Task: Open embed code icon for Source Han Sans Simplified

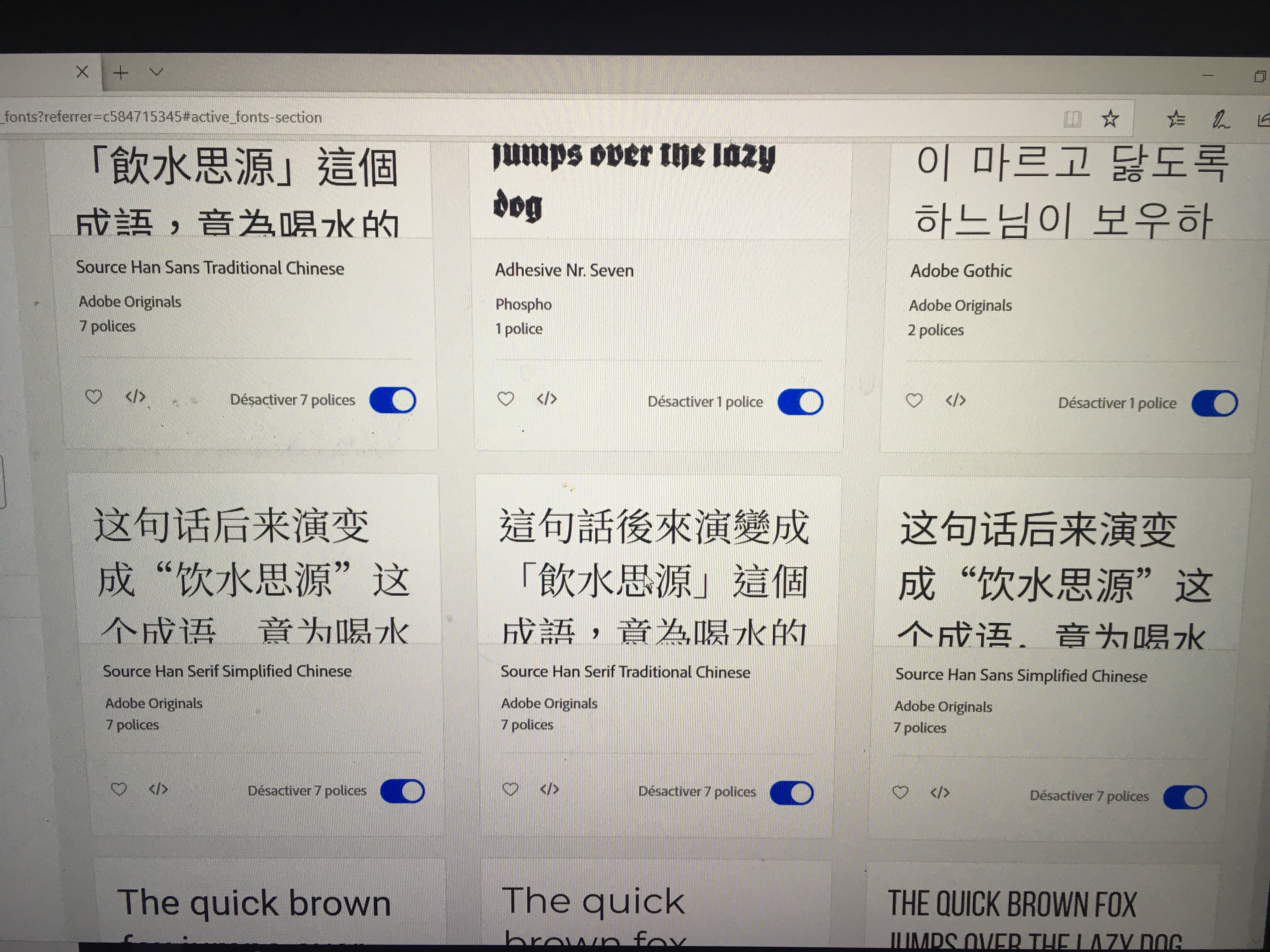Action: pos(940,793)
